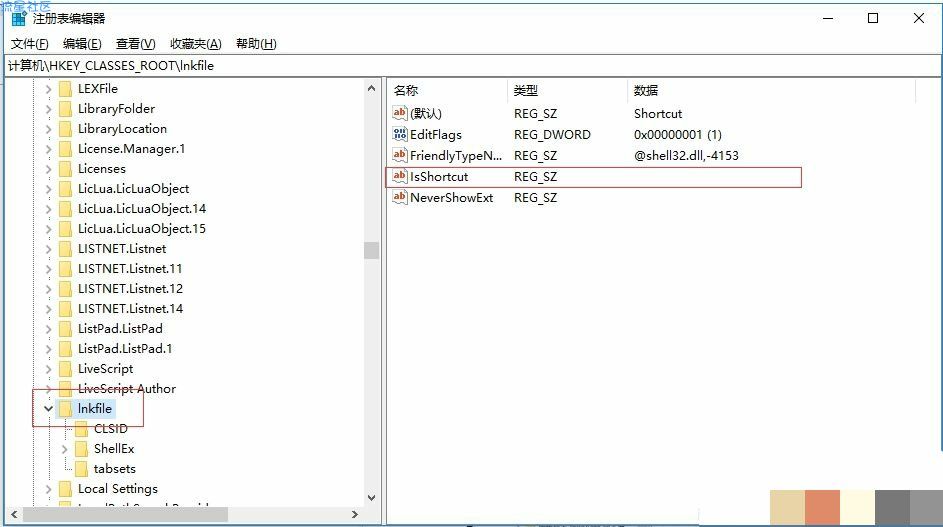
Task: Select the LISTNET.Listnet.14 key
Action: (131, 309)
